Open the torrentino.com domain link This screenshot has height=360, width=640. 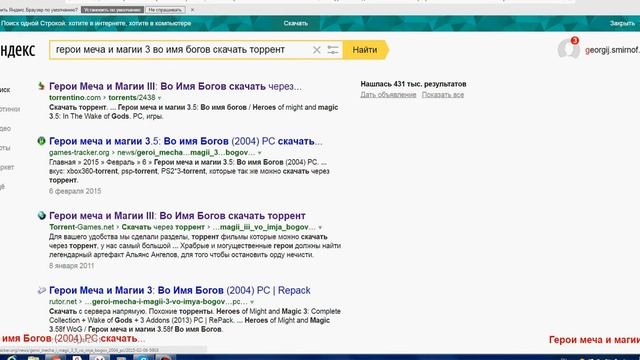tap(75, 98)
